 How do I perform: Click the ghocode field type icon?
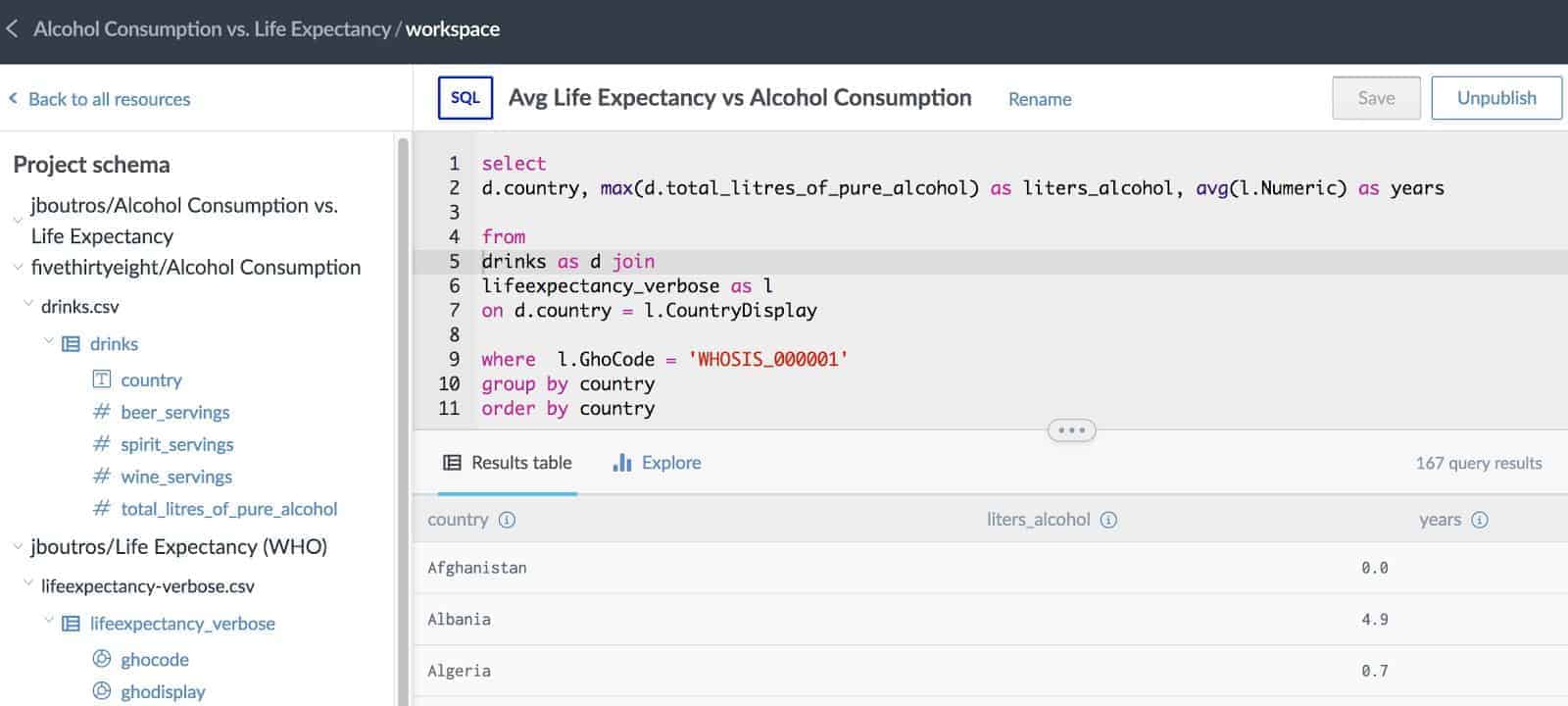[102, 659]
